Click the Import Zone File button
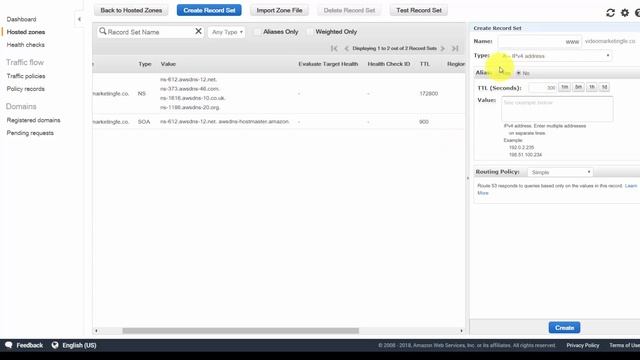Image resolution: width=640 pixels, height=360 pixels. [x=279, y=10]
